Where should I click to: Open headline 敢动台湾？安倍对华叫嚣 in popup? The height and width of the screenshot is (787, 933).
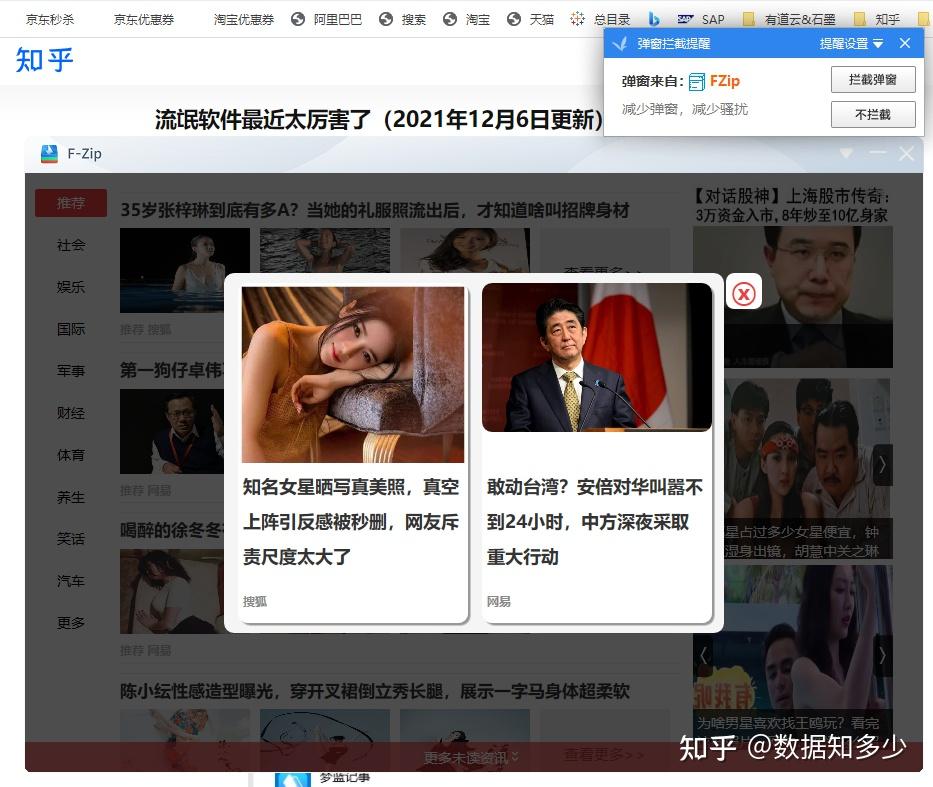594,522
